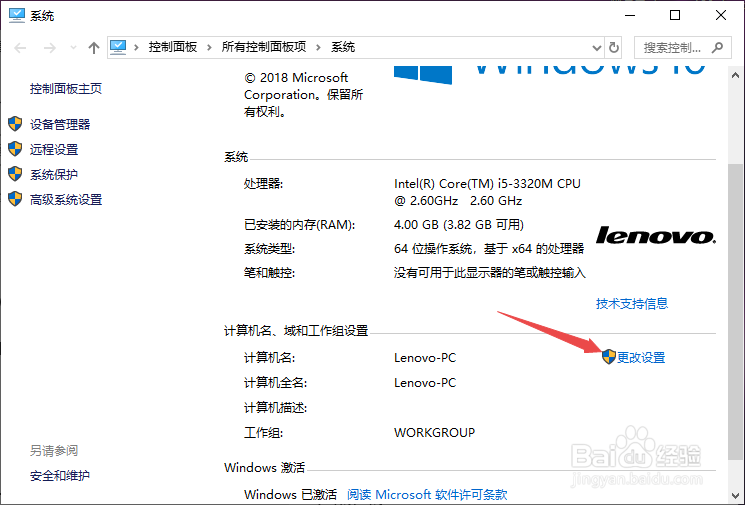745x505 pixels.
Task: Open 设备管理器 from sidebar
Action: coord(60,124)
